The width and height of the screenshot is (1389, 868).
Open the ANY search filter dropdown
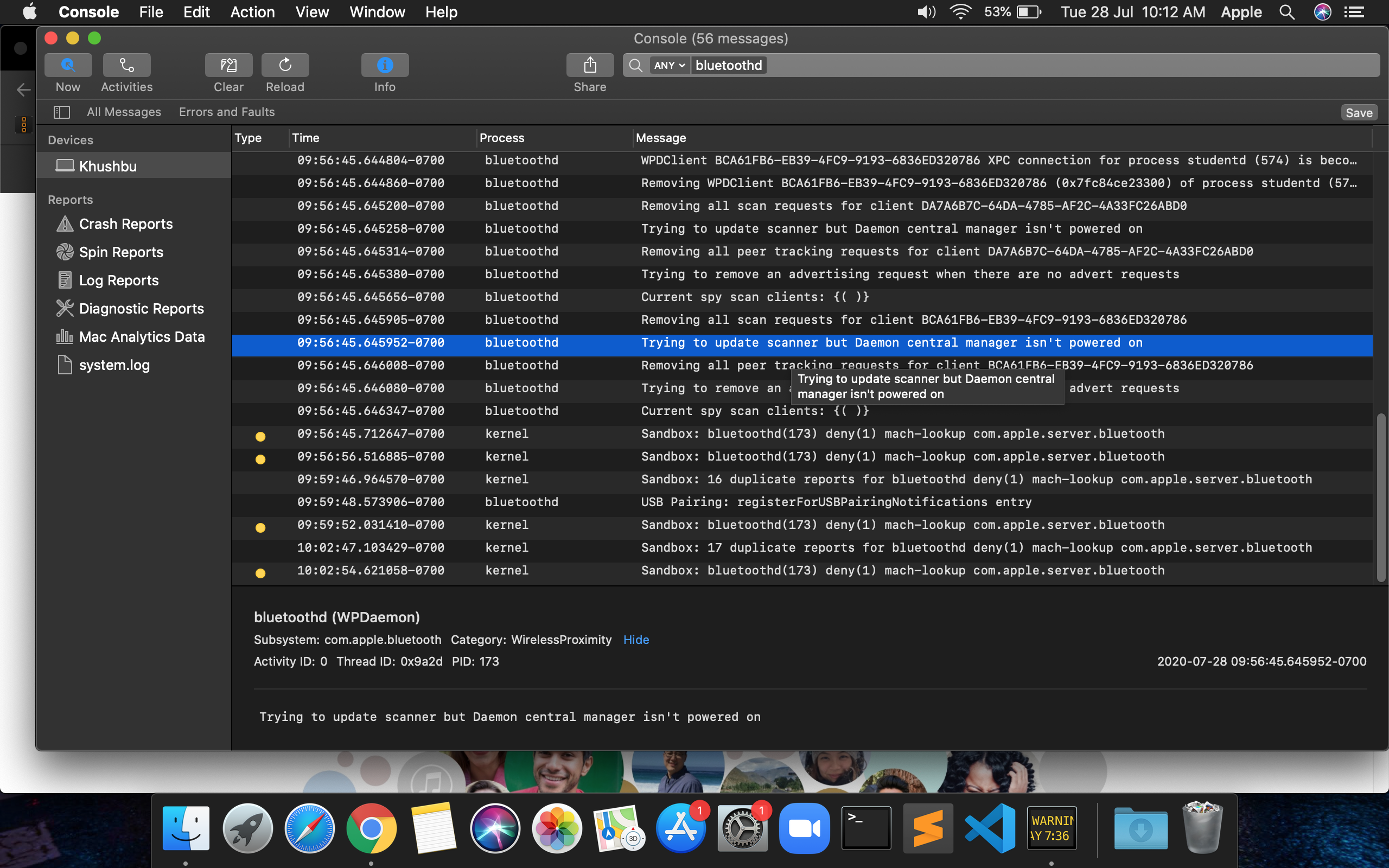click(x=669, y=66)
